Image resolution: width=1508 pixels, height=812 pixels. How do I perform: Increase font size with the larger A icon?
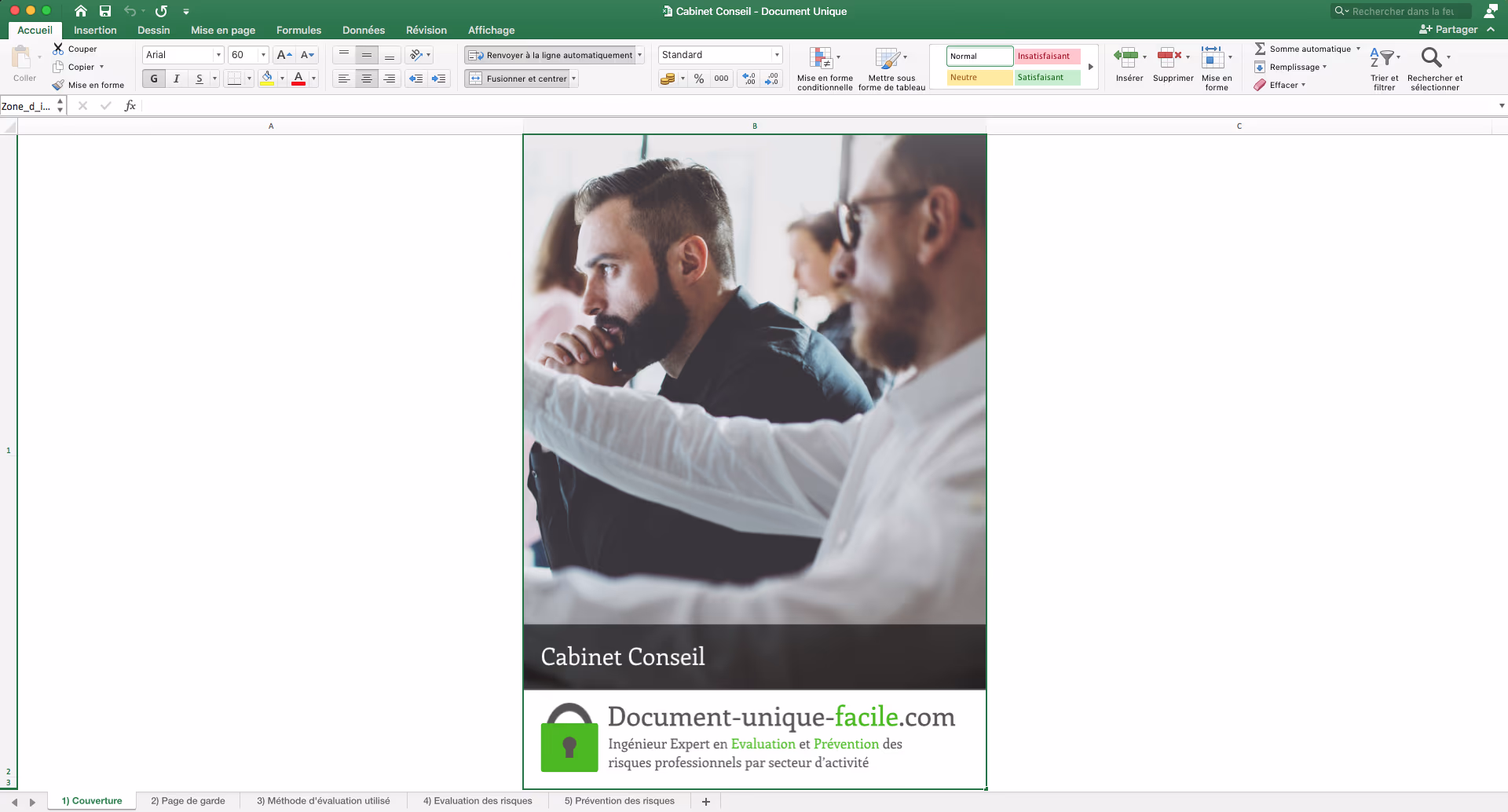(284, 55)
